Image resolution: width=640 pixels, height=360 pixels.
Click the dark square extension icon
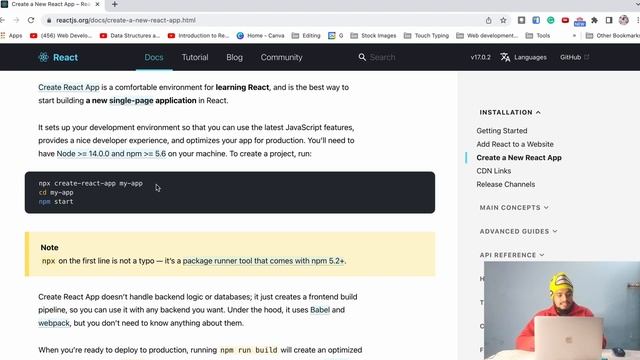(521, 20)
